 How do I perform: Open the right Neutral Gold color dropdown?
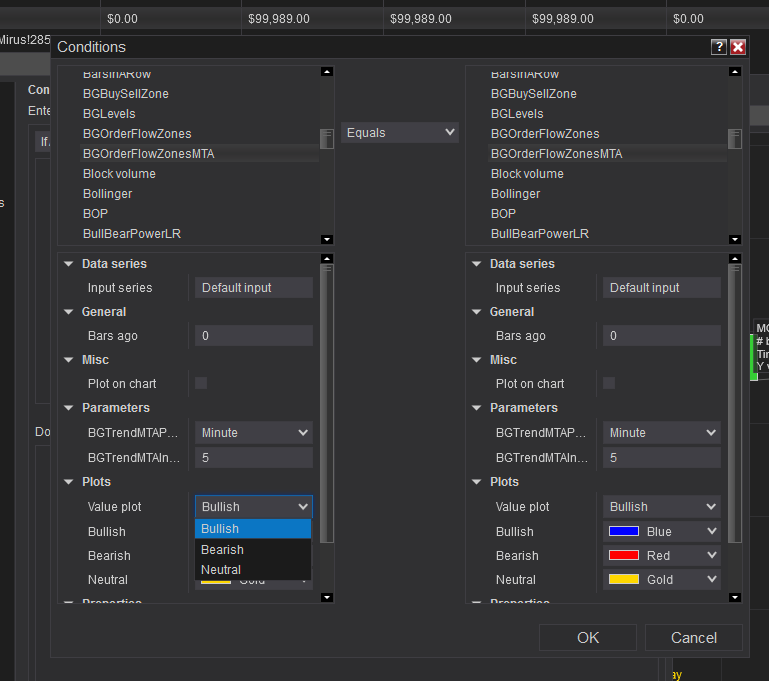(662, 580)
